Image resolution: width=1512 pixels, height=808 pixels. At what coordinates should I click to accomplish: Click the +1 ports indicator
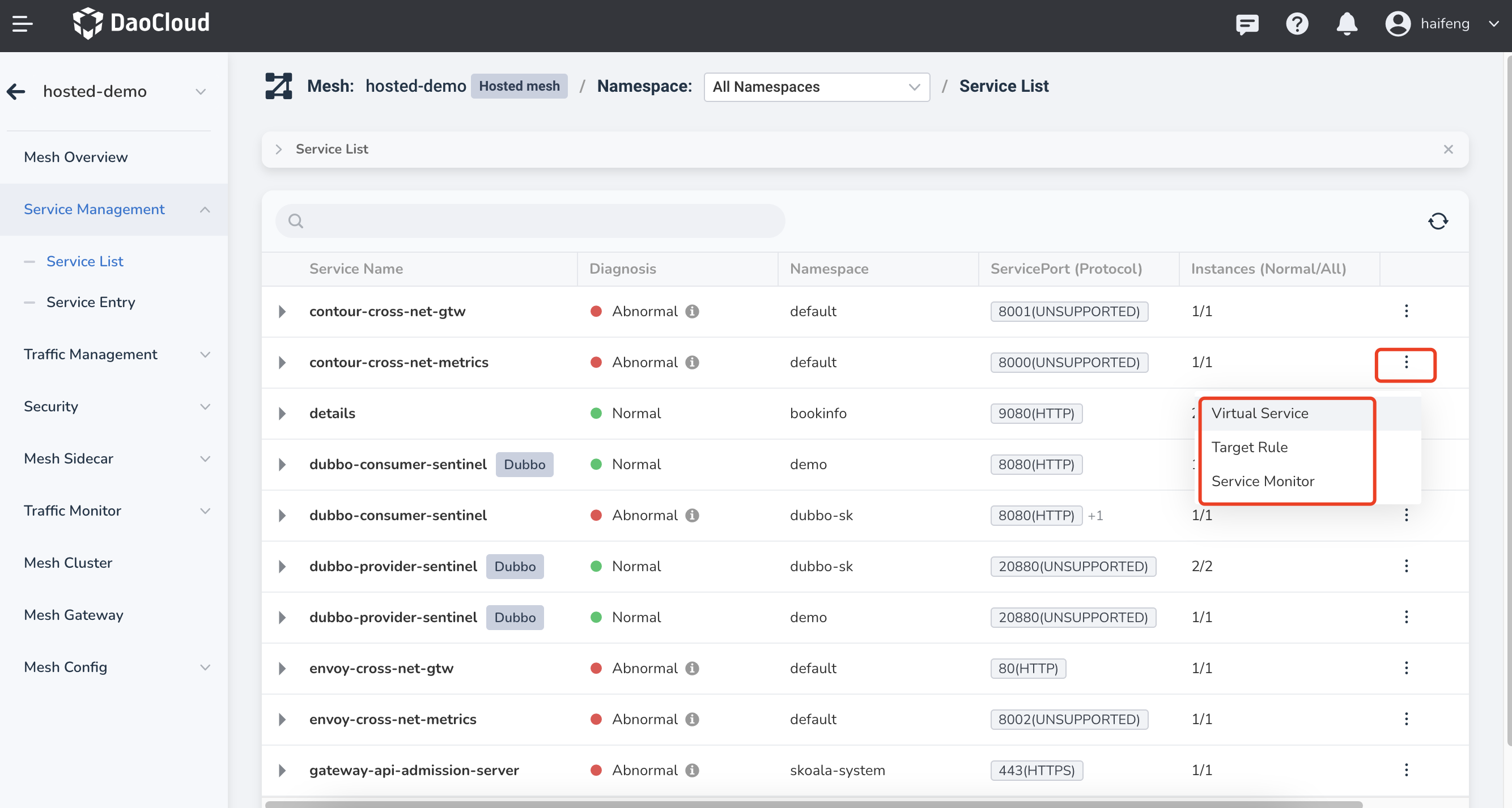click(1095, 515)
